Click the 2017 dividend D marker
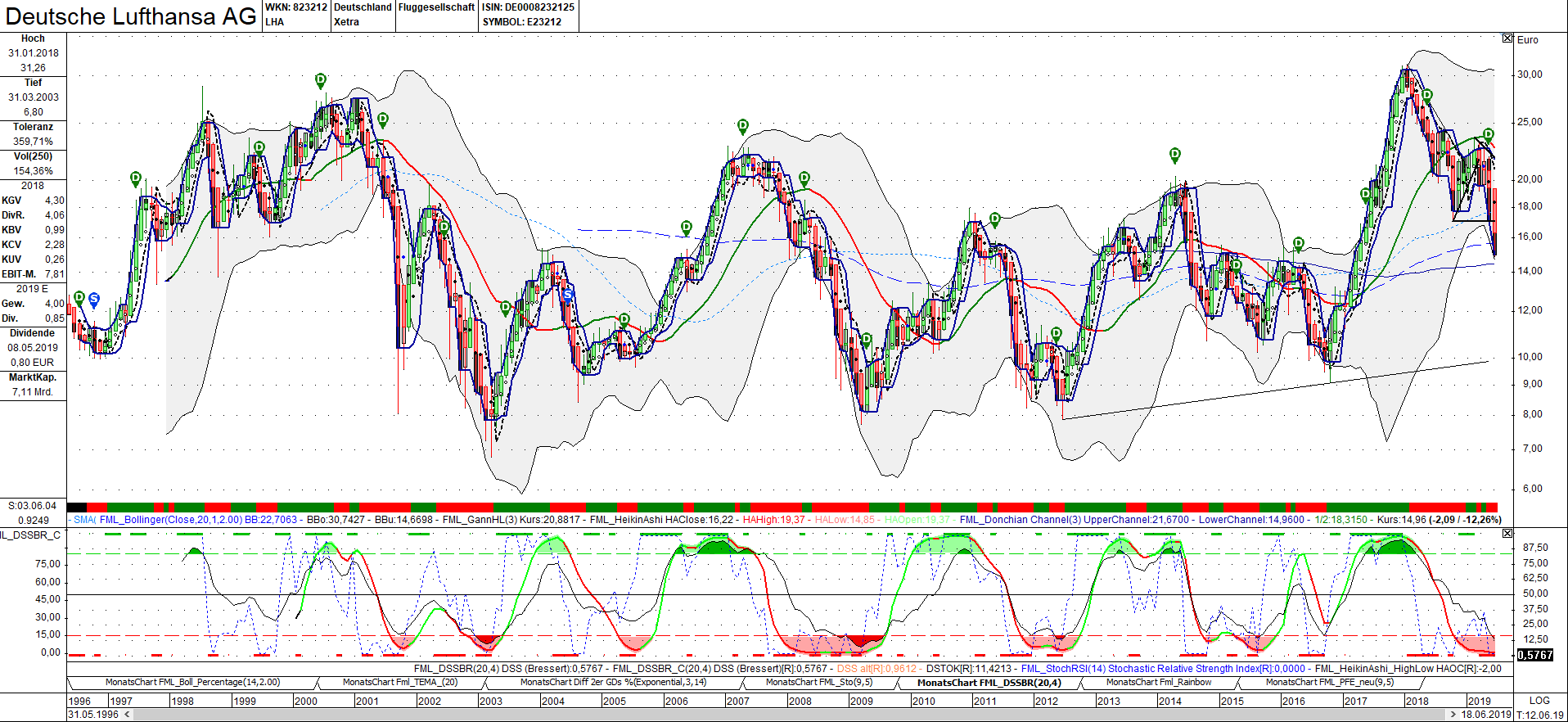Screen dimensions: 1568x722 [x=1366, y=195]
